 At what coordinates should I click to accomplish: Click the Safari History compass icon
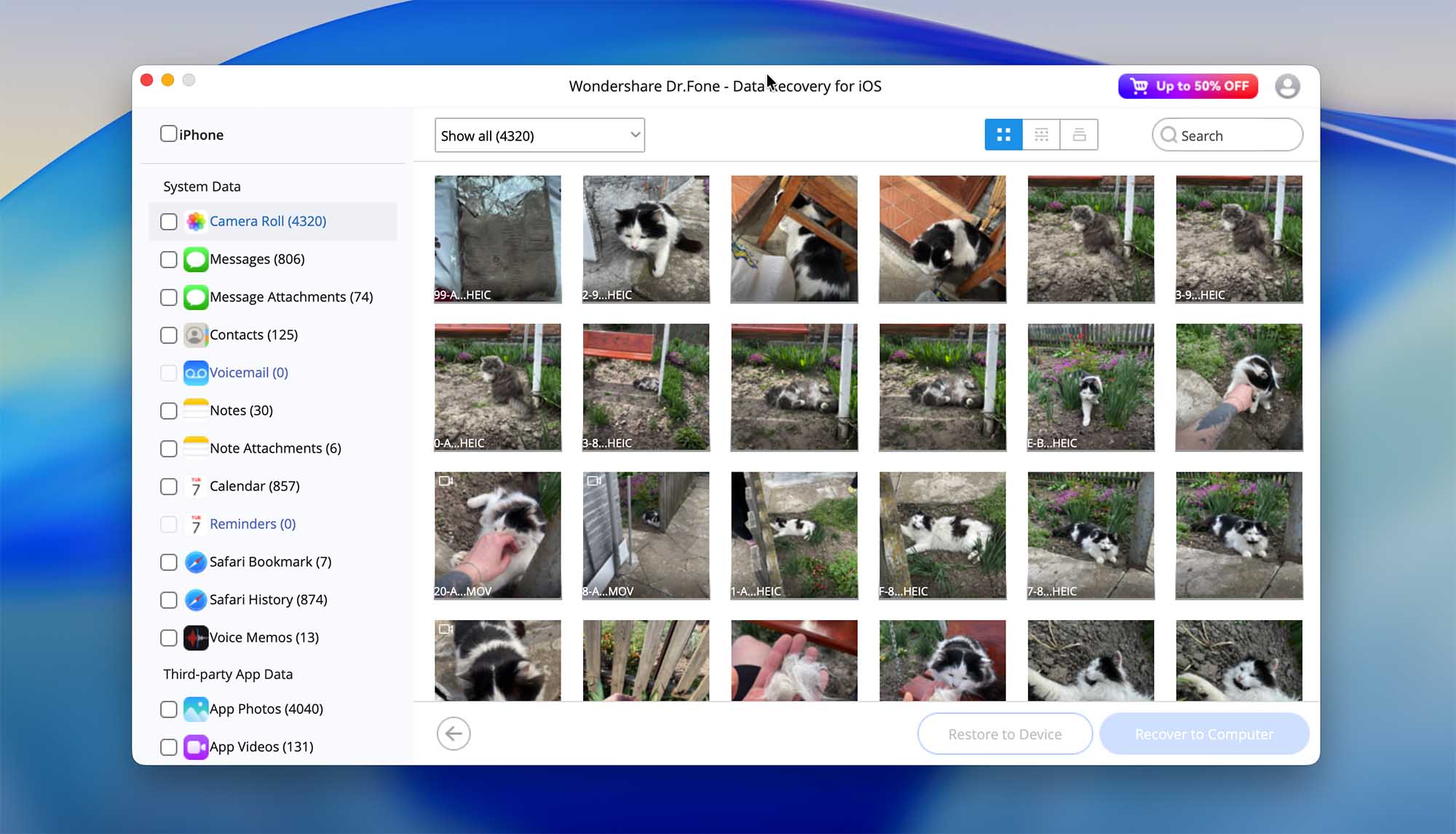[195, 600]
